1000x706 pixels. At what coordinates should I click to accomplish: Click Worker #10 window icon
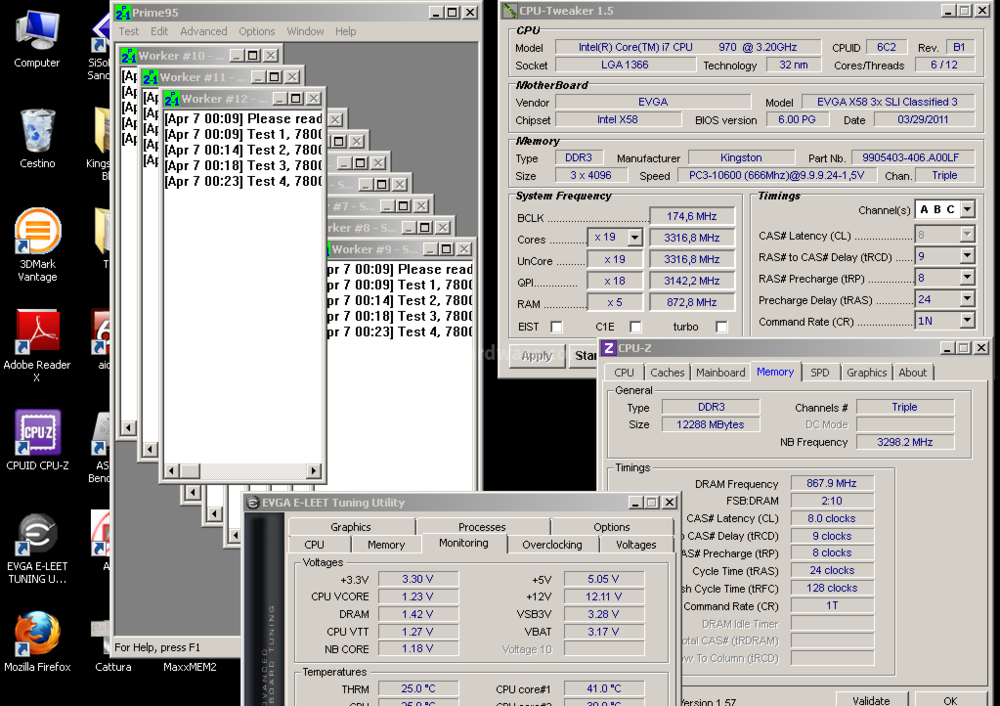click(129, 55)
